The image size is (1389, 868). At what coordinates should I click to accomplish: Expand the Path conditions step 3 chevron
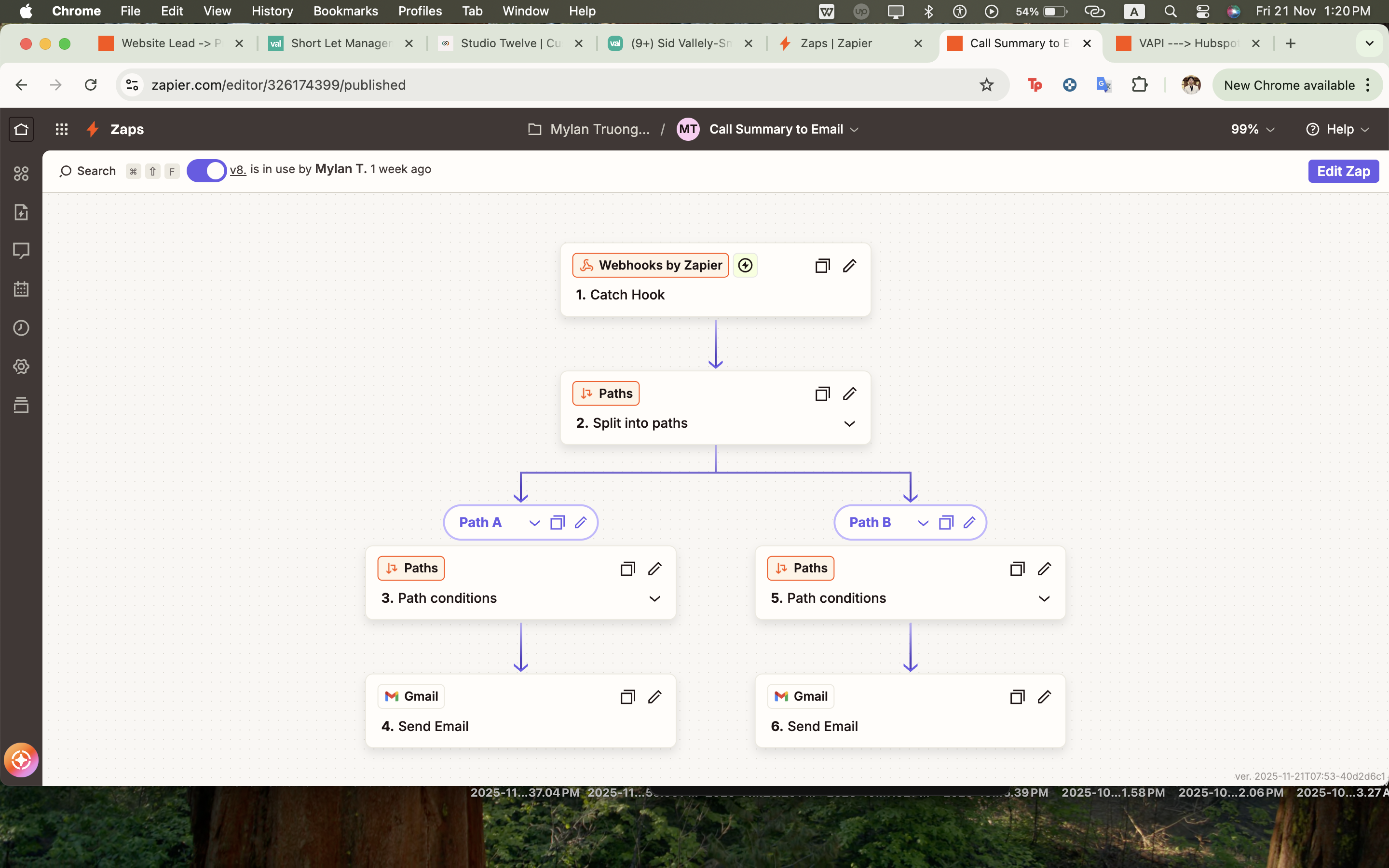click(655, 599)
